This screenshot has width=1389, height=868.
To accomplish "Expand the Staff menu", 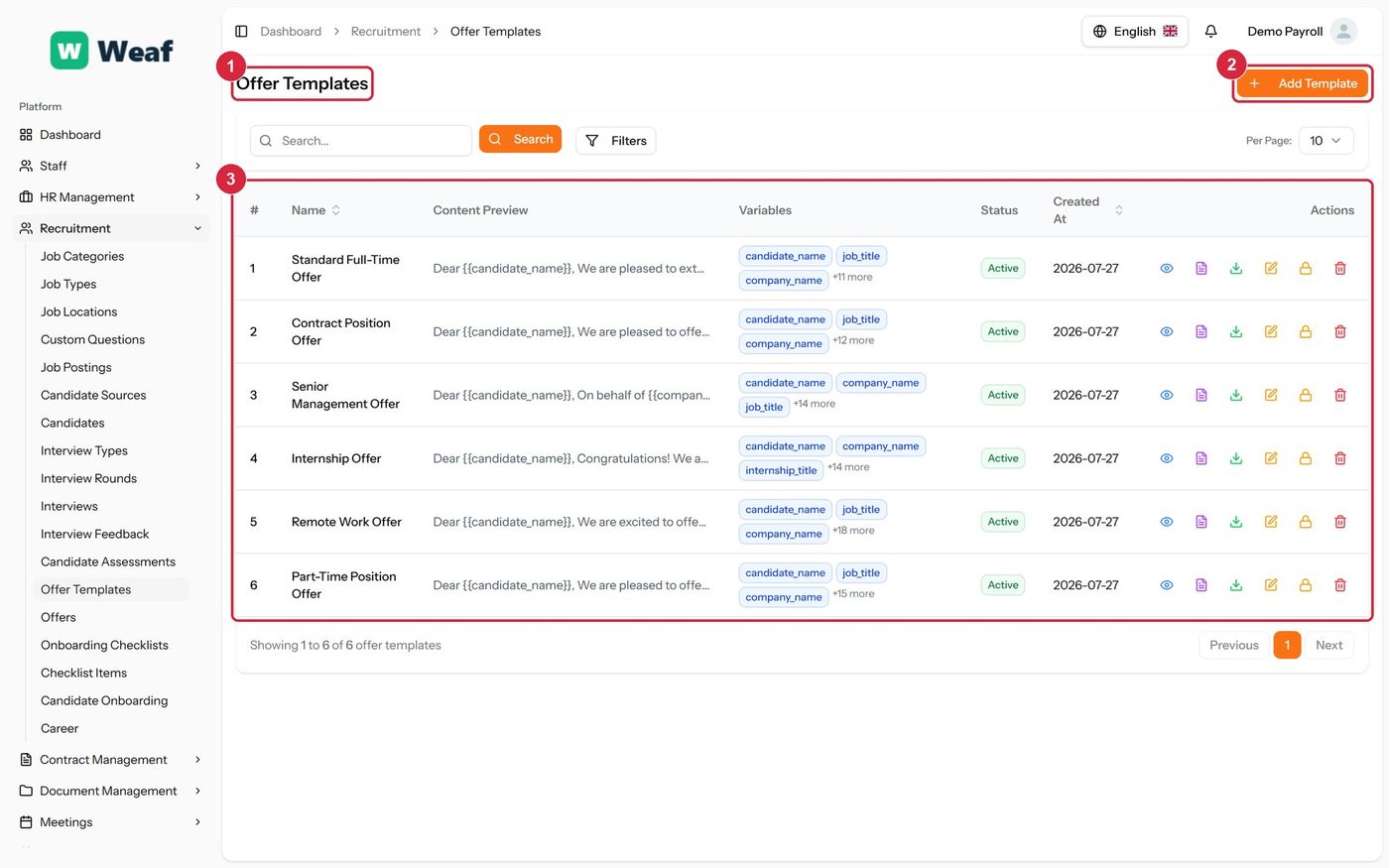I will point(110,166).
